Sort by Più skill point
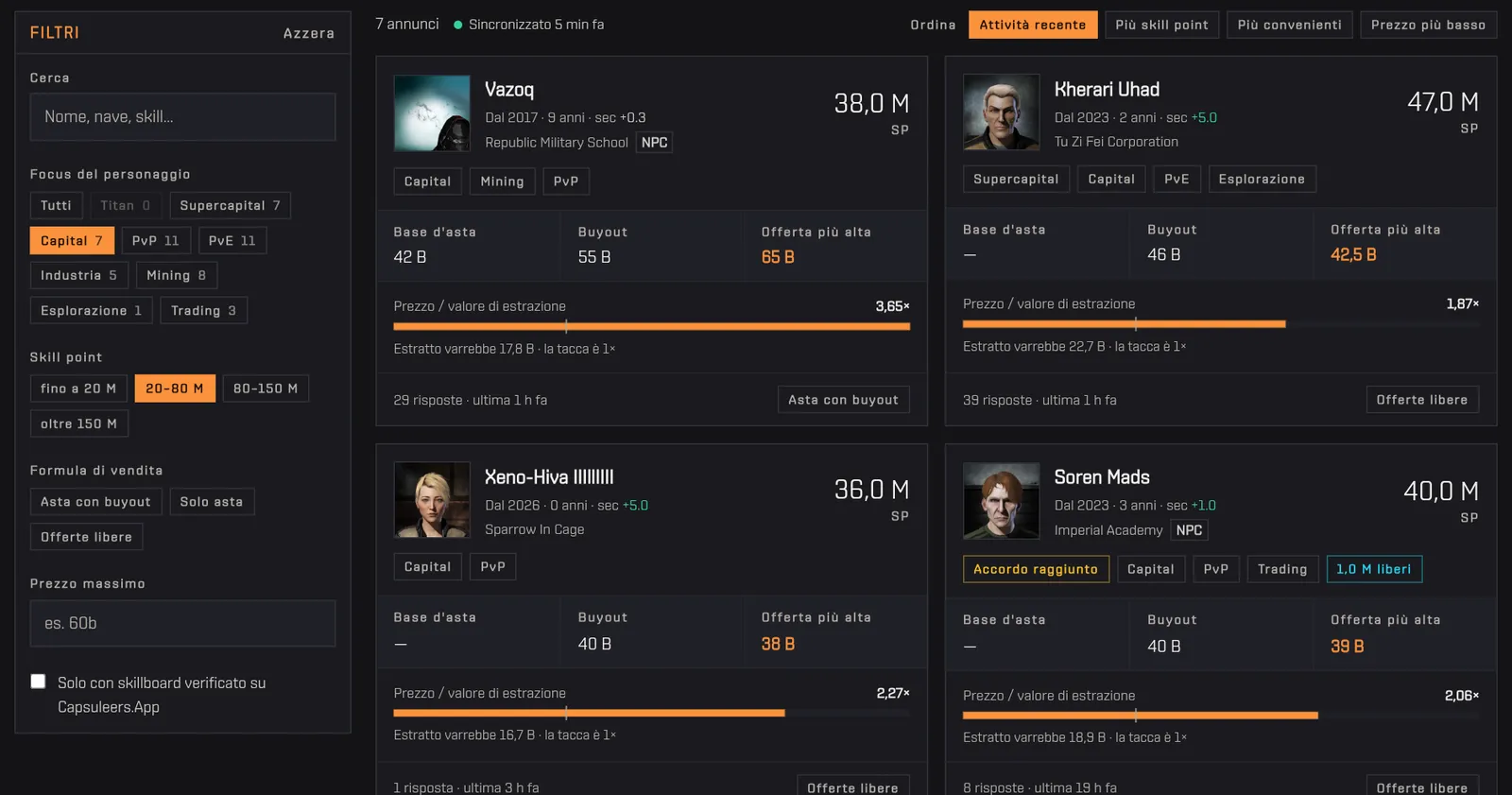The width and height of the screenshot is (1512, 795). tap(1161, 25)
